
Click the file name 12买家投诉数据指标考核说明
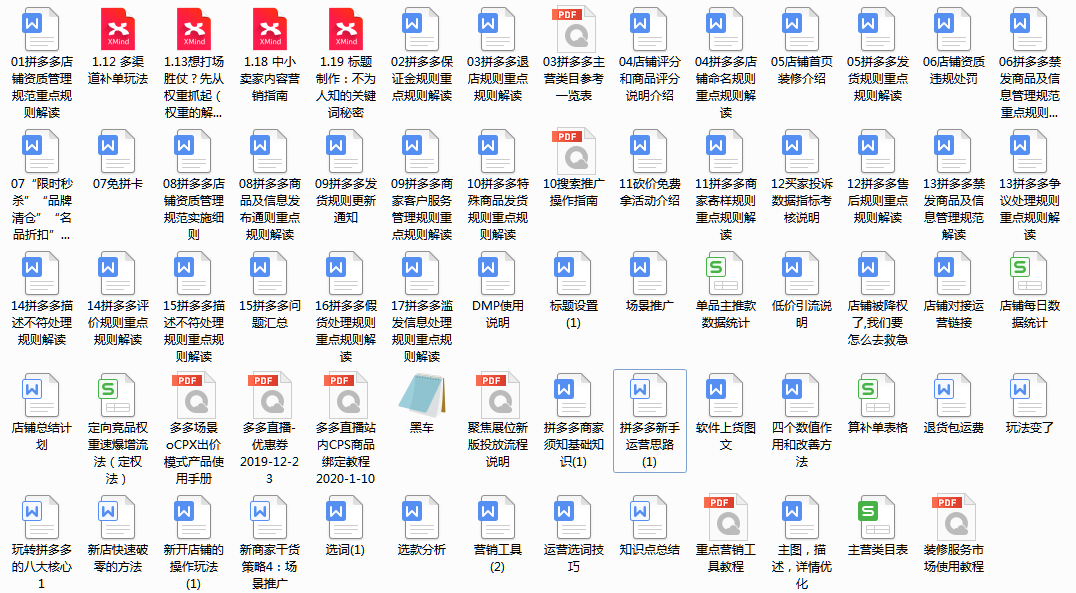pos(802,200)
